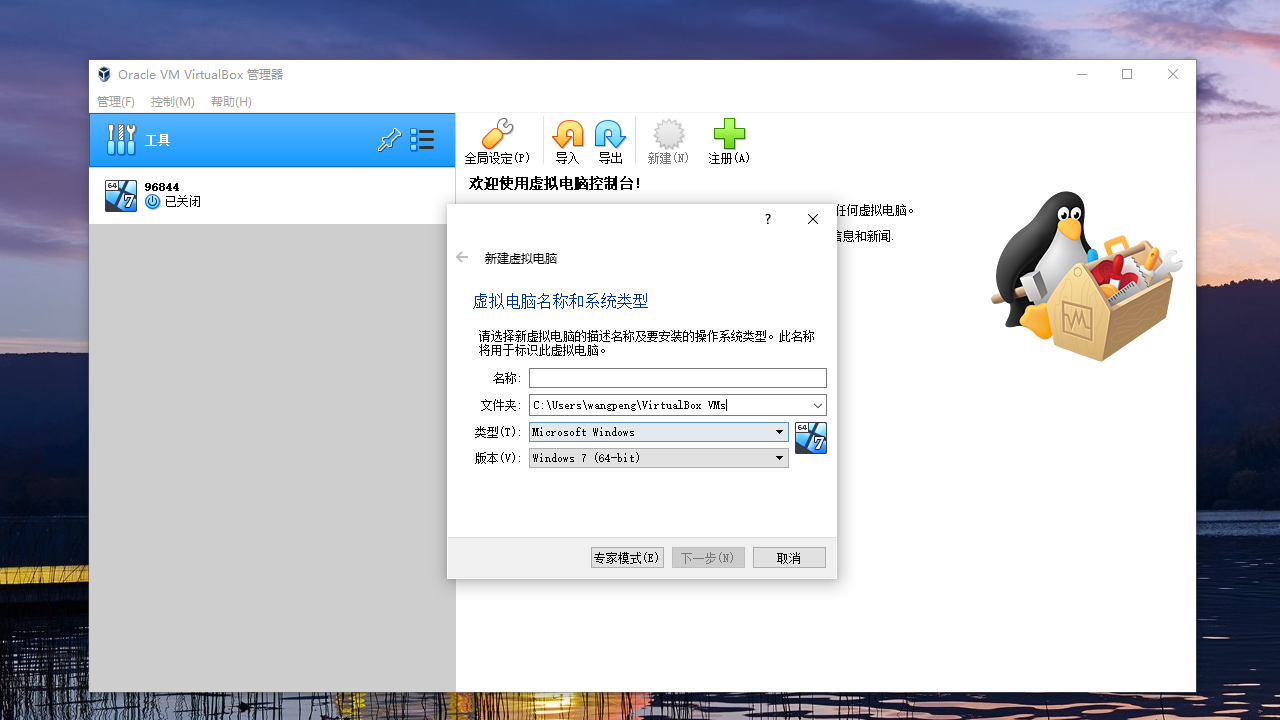1280x720 pixels.
Task: Click the 专家模式(E) button
Action: (626, 557)
